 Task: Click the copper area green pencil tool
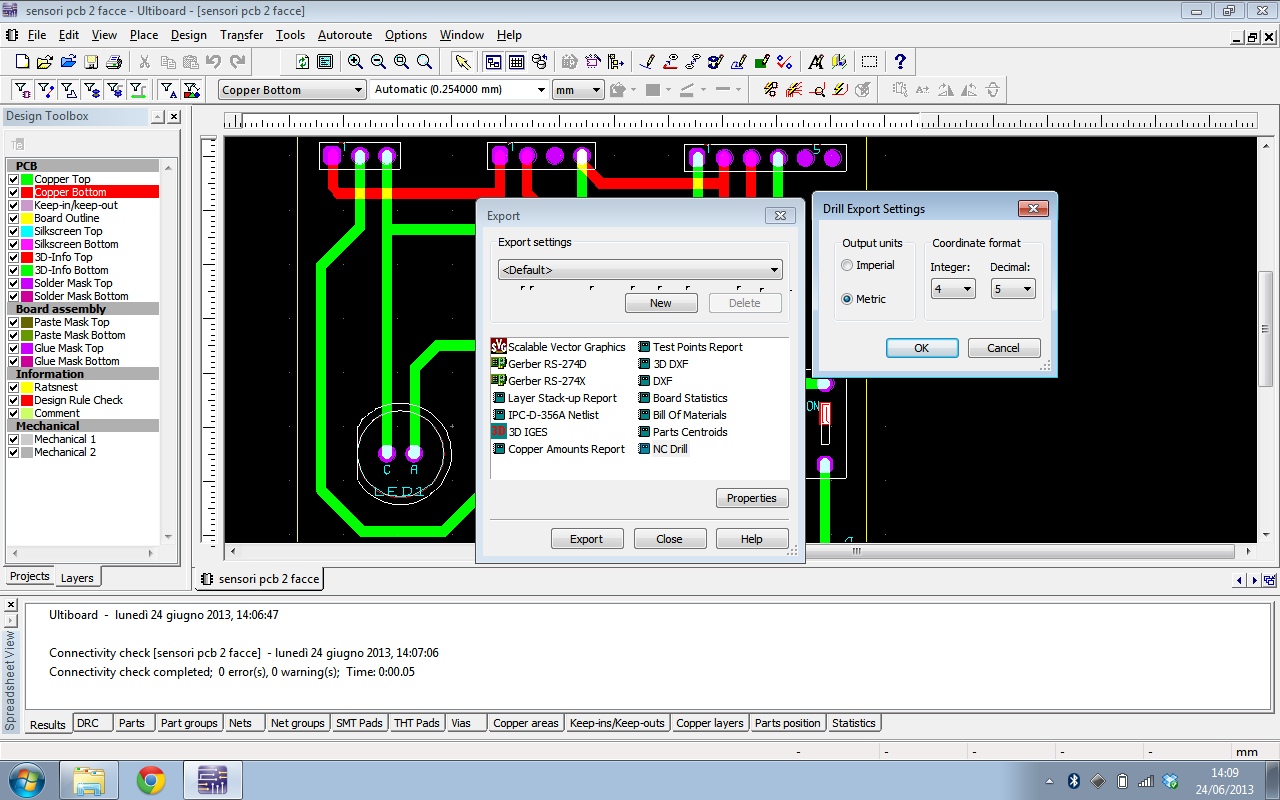[762, 61]
